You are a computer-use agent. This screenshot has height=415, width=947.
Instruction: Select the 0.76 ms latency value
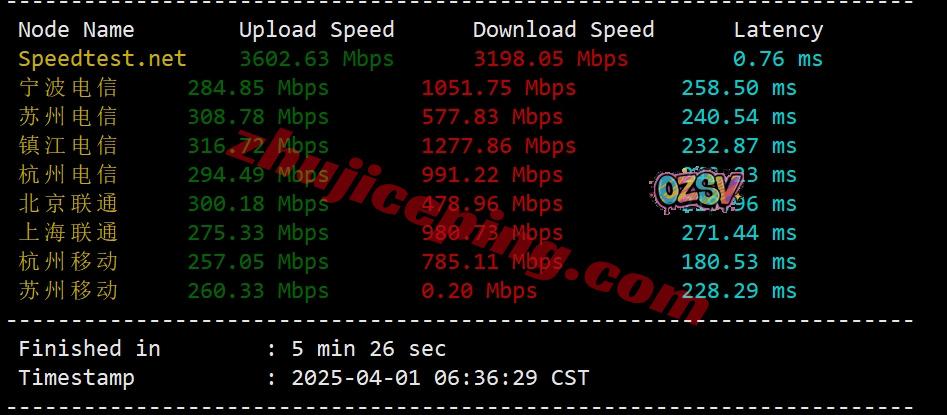tap(778, 59)
